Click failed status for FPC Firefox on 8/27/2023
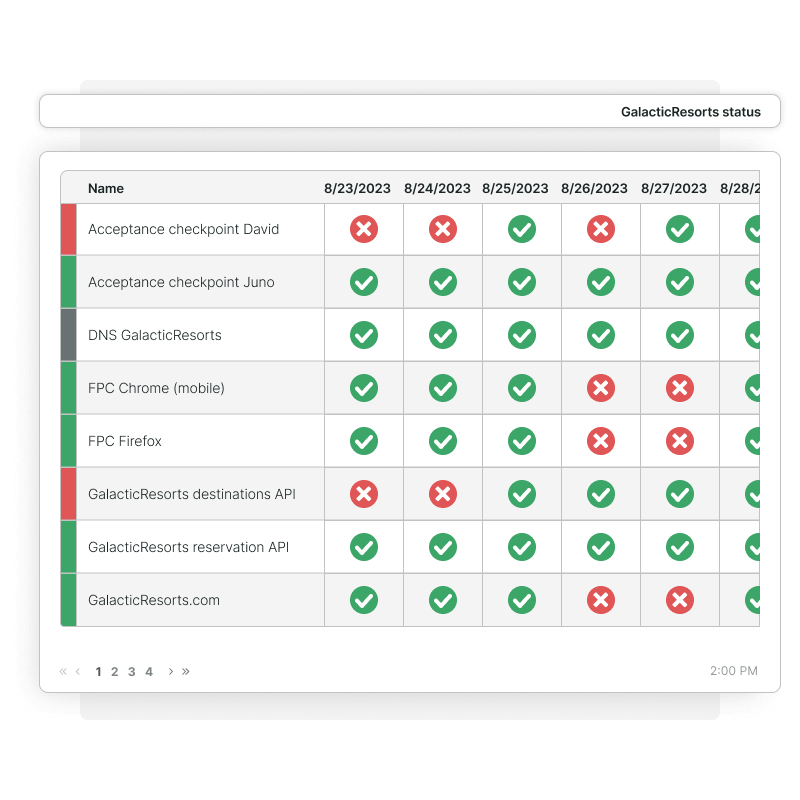The image size is (800, 800). point(680,441)
